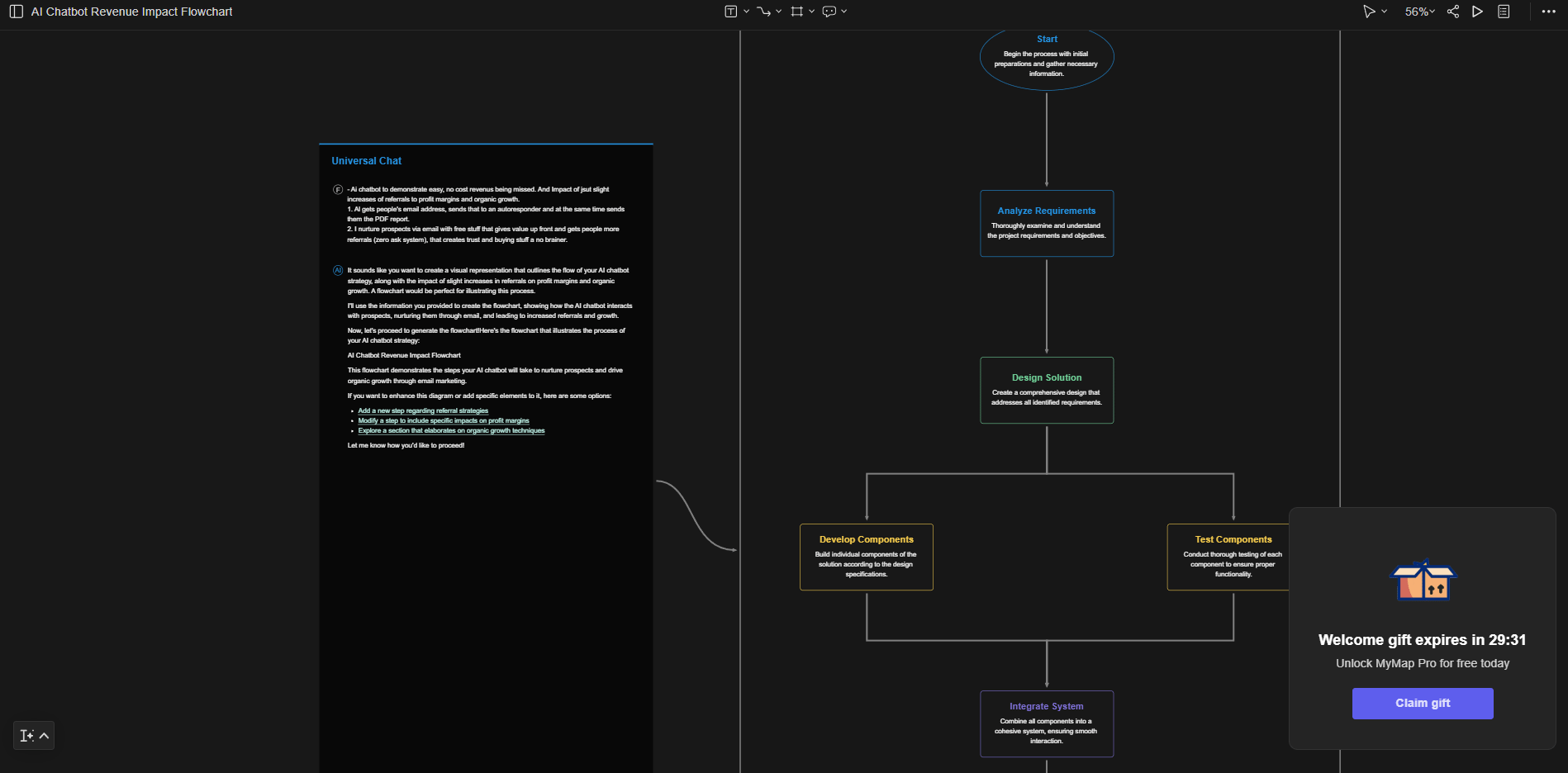This screenshot has width=1568, height=773.
Task: Open the comment tool
Action: point(830,11)
